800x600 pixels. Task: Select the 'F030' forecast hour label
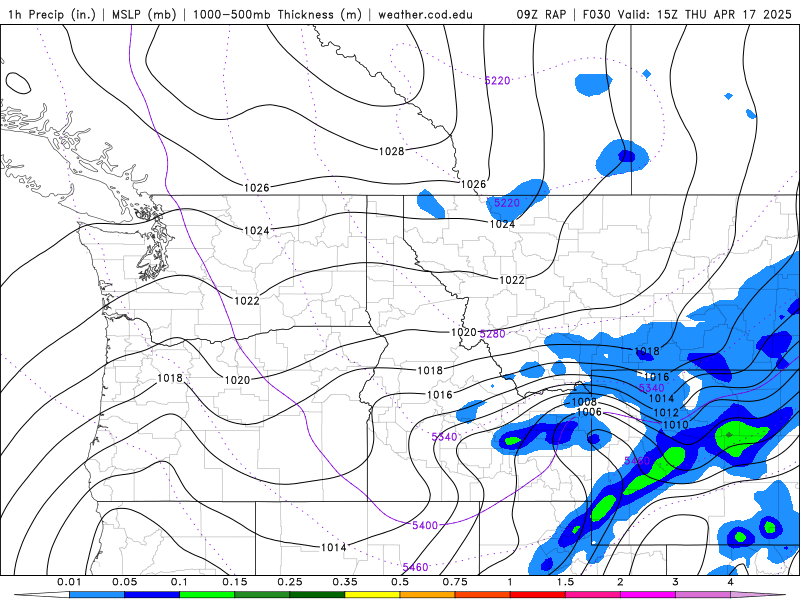(596, 15)
